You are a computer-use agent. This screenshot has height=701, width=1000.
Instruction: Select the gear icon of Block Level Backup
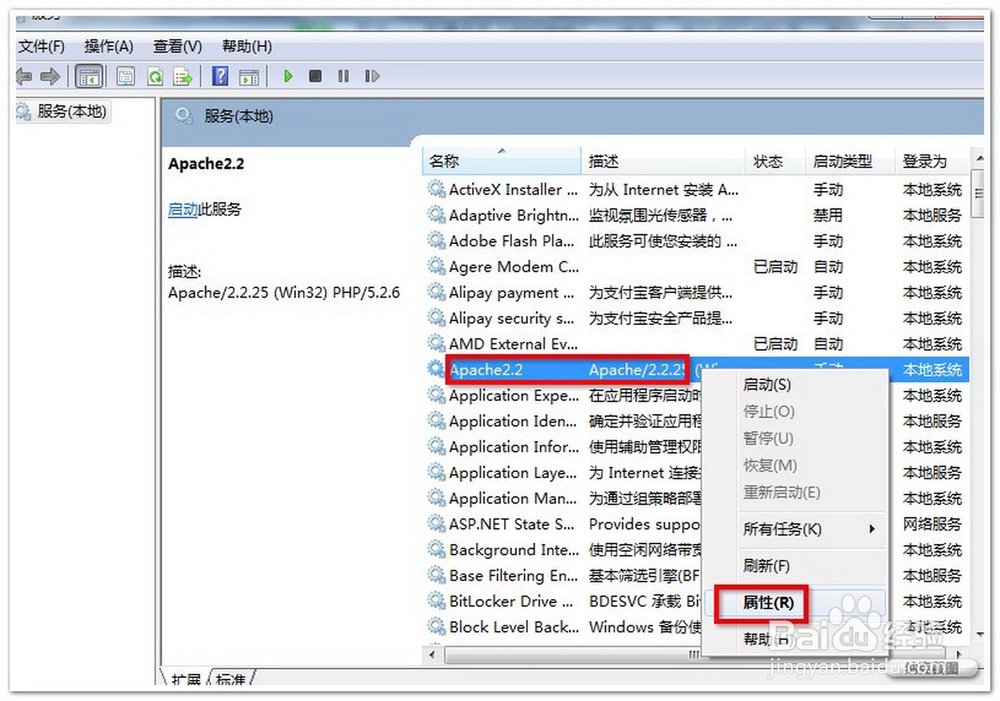click(x=436, y=626)
